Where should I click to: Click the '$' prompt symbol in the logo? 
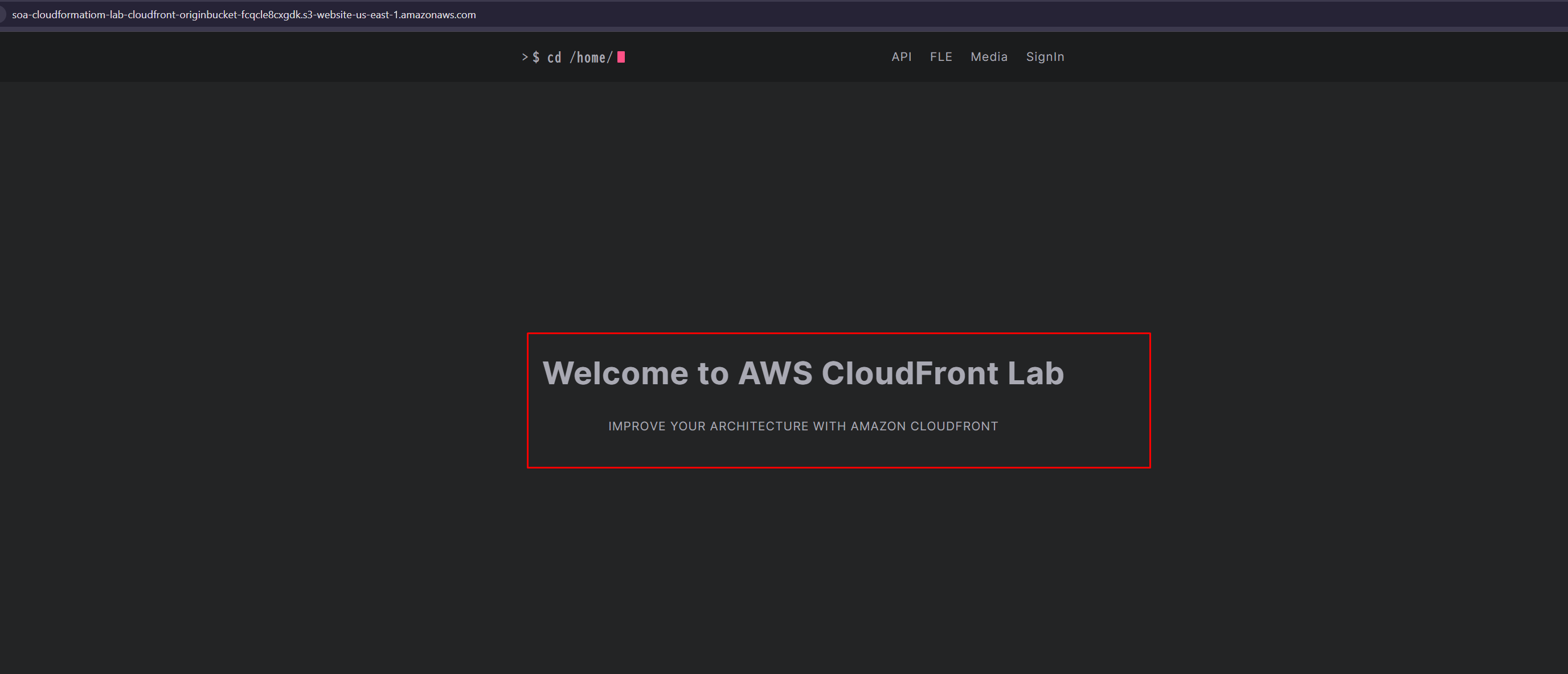point(537,57)
